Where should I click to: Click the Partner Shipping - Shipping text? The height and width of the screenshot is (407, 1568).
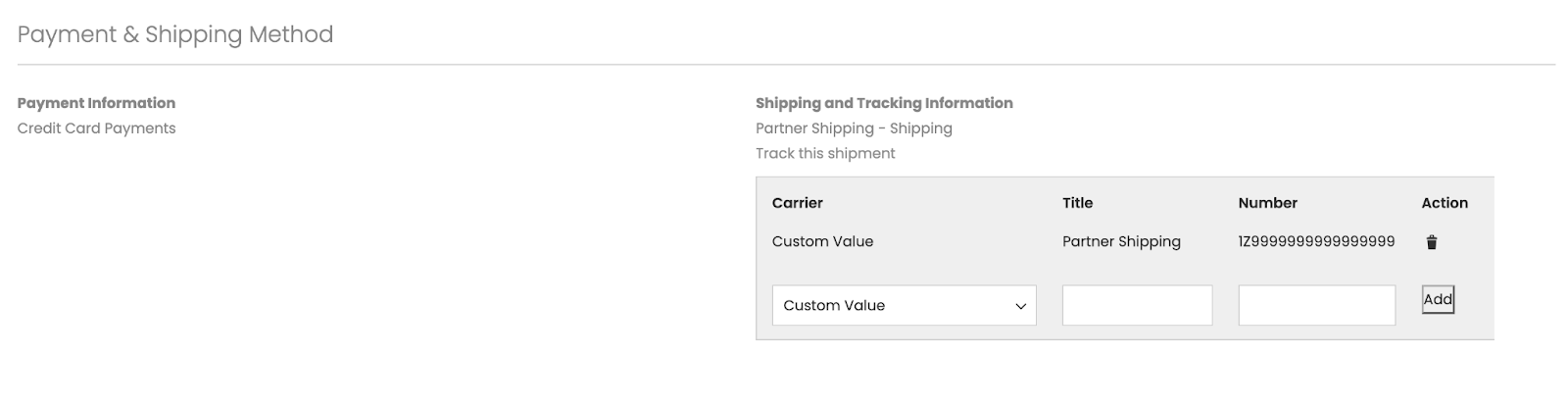(854, 128)
